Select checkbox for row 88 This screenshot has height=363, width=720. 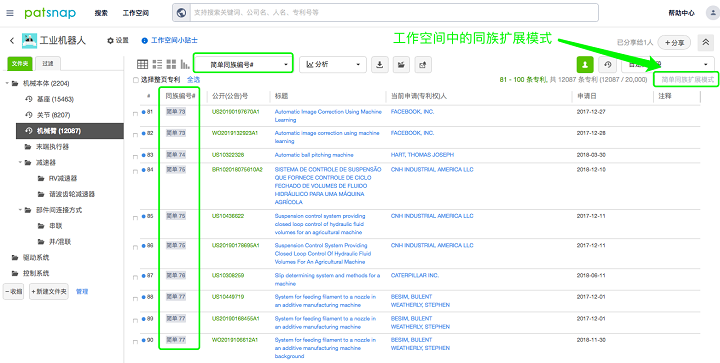point(135,299)
